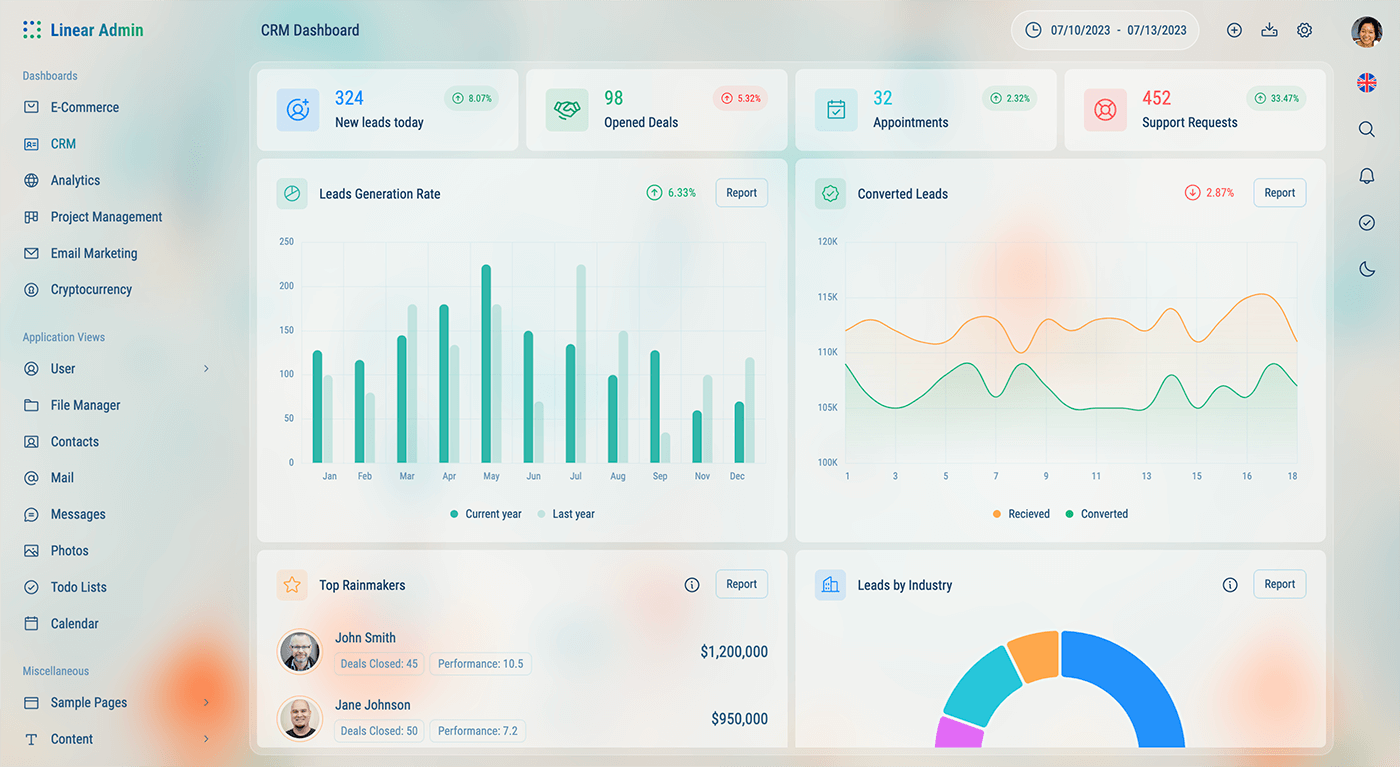Click the Messages chat bubble icon
The width and height of the screenshot is (1400, 767).
tap(31, 514)
